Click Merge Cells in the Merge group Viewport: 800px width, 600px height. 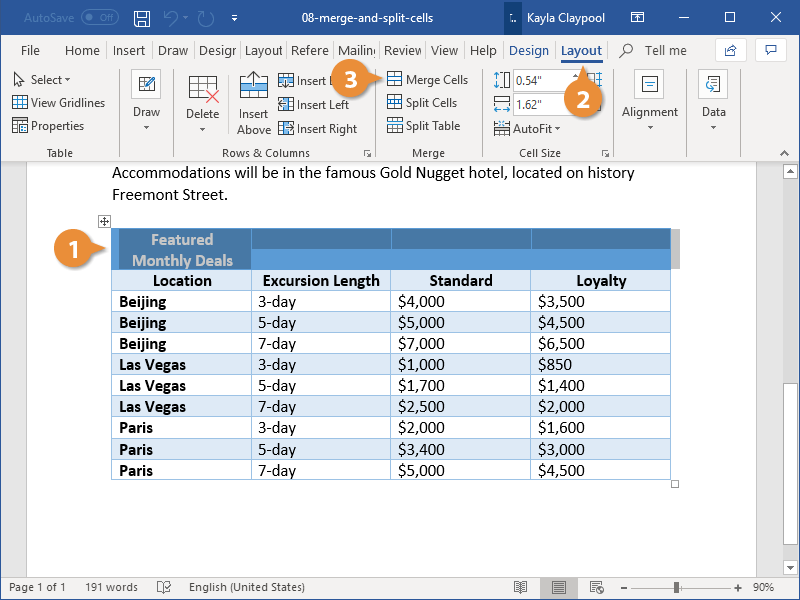429,79
